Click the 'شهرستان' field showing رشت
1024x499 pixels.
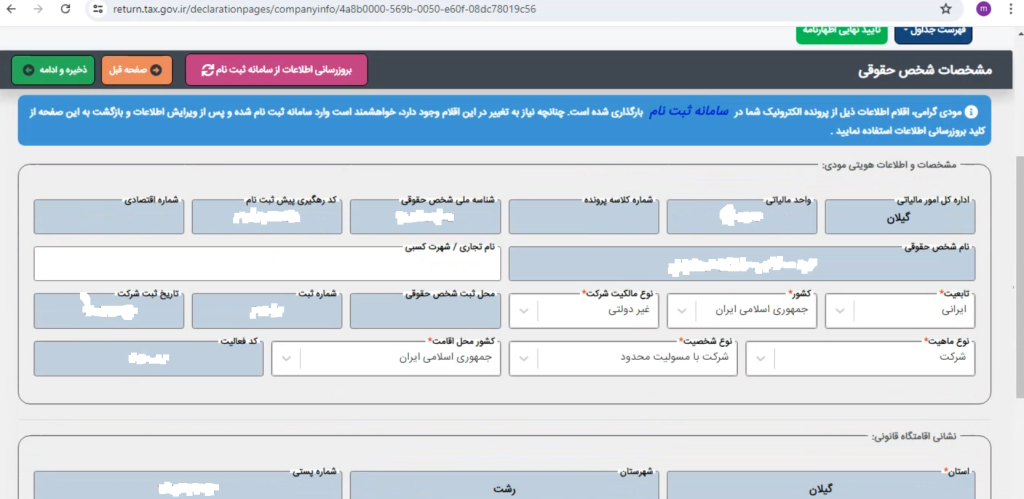click(x=504, y=487)
